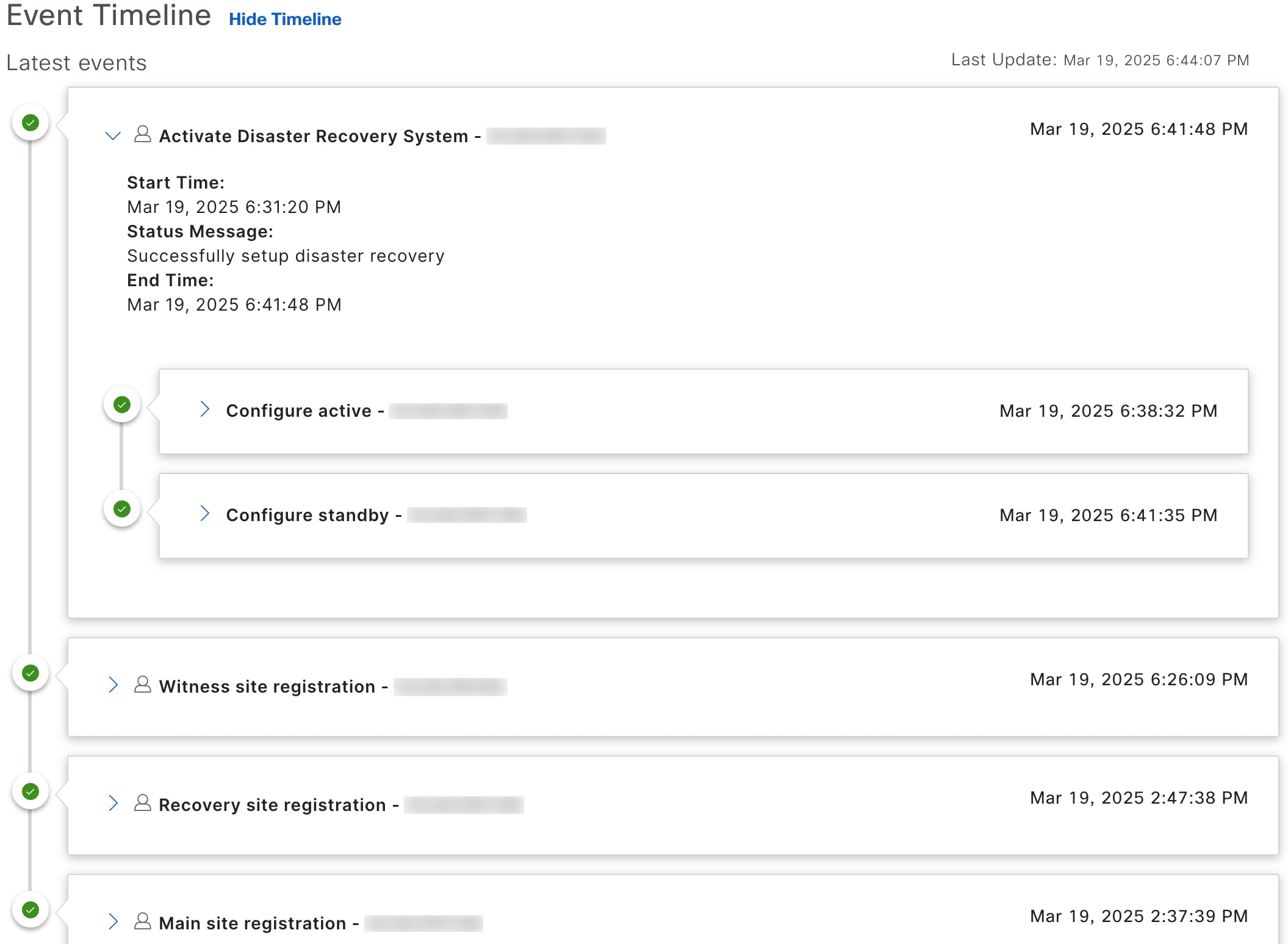
Task: Expand the Configure standby sub-event
Action: (x=205, y=514)
